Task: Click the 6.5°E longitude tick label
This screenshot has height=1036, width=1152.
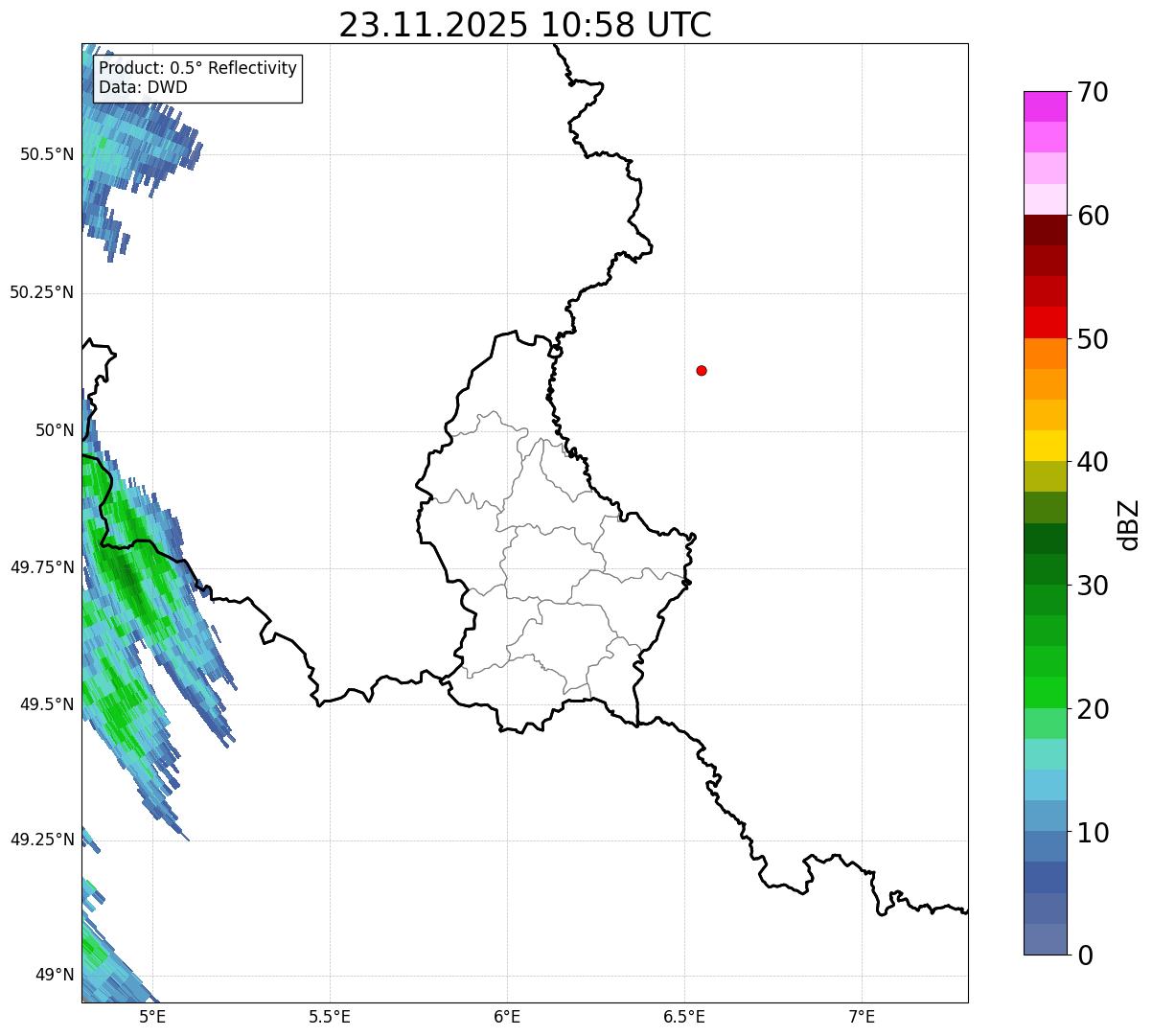Action: click(684, 1017)
